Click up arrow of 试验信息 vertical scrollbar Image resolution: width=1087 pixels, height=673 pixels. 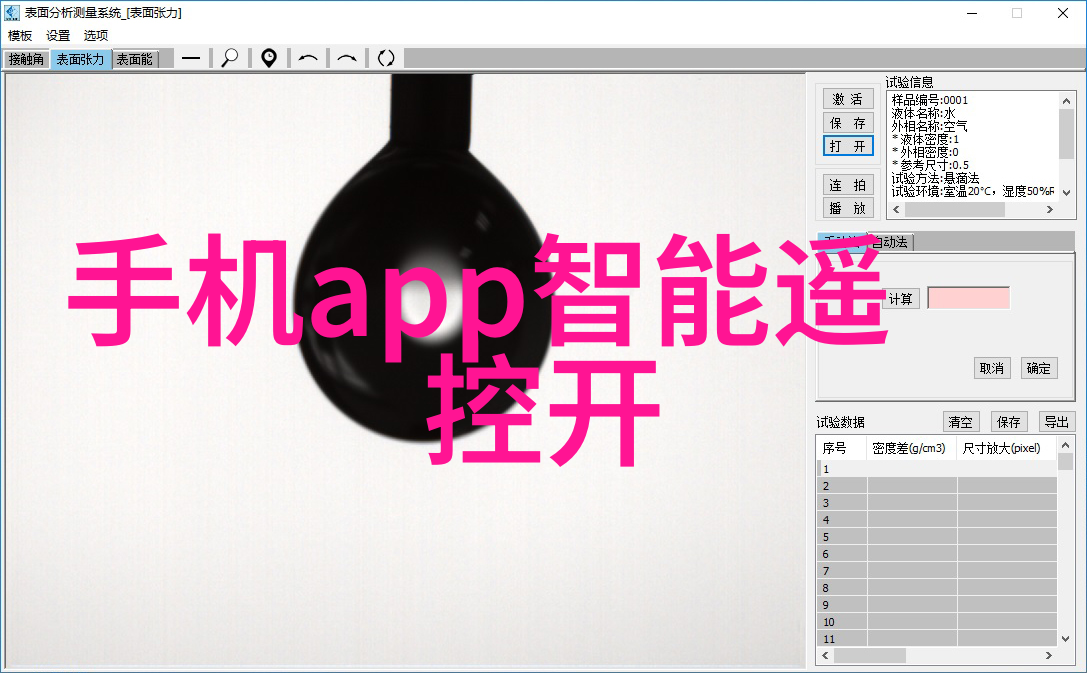1067,101
